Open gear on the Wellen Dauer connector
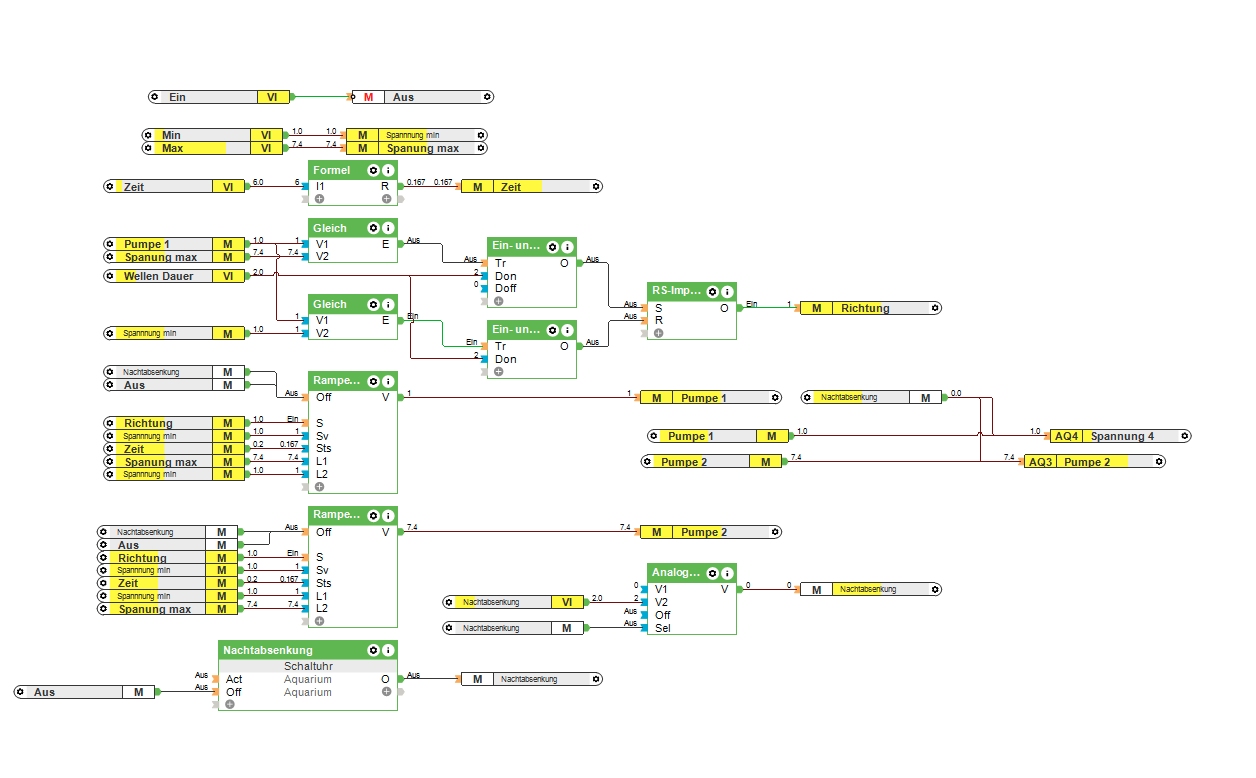This screenshot has width=1256, height=778. pyautogui.click(x=110, y=275)
